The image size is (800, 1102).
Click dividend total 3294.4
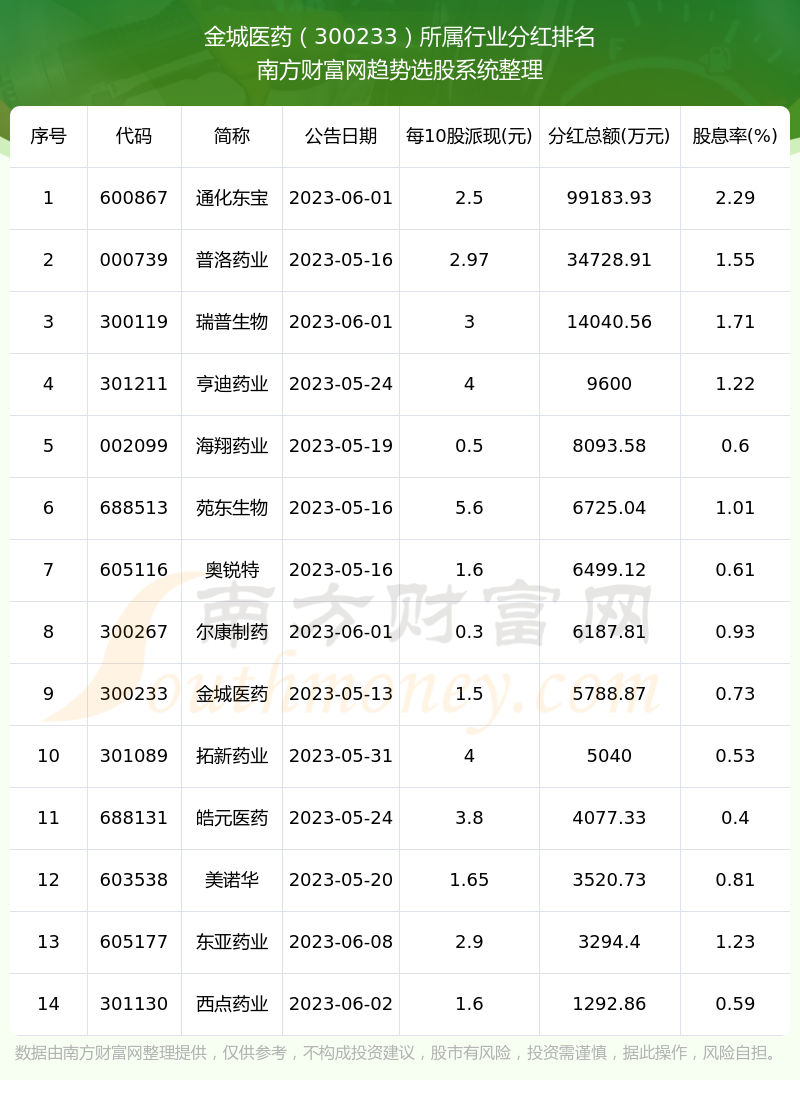[x=609, y=941]
